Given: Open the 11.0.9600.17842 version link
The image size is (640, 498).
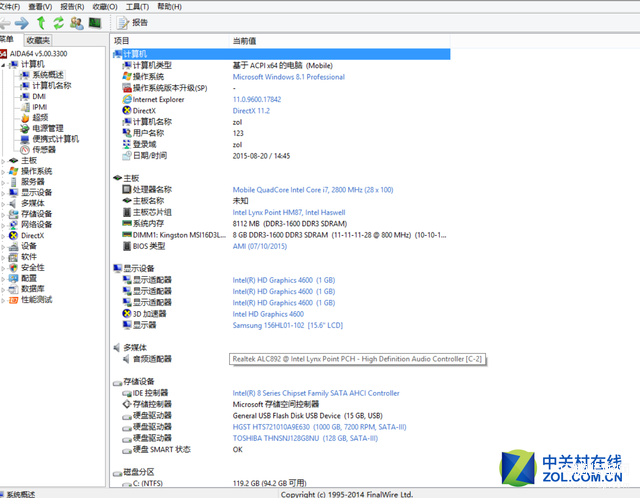Looking at the screenshot, I should (257, 99).
